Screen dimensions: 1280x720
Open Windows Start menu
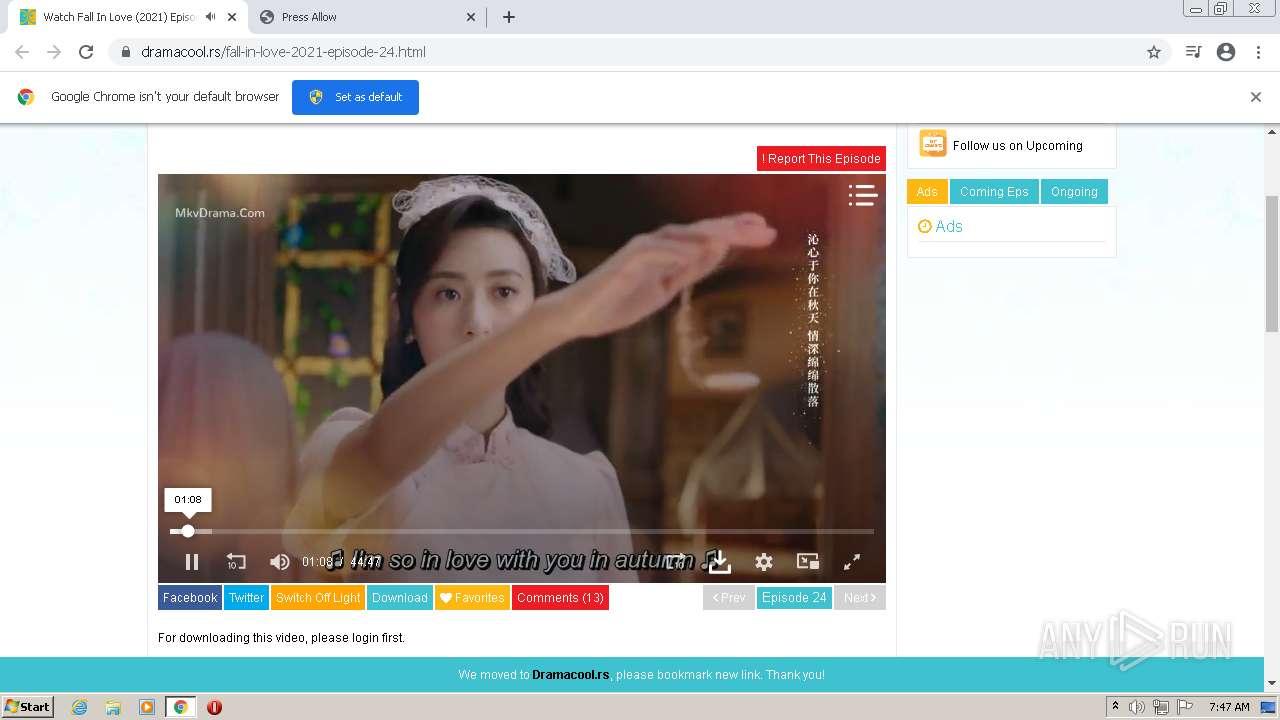click(28, 707)
